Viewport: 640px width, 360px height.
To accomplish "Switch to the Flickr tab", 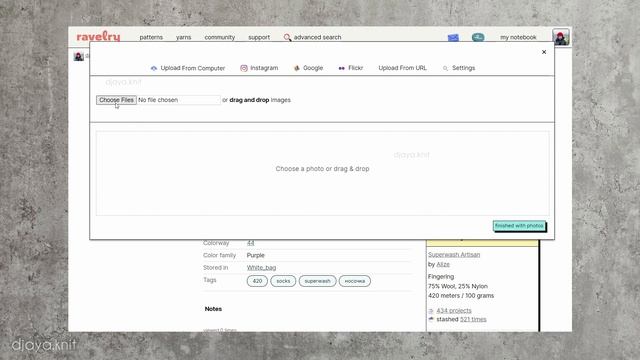I will click(351, 68).
